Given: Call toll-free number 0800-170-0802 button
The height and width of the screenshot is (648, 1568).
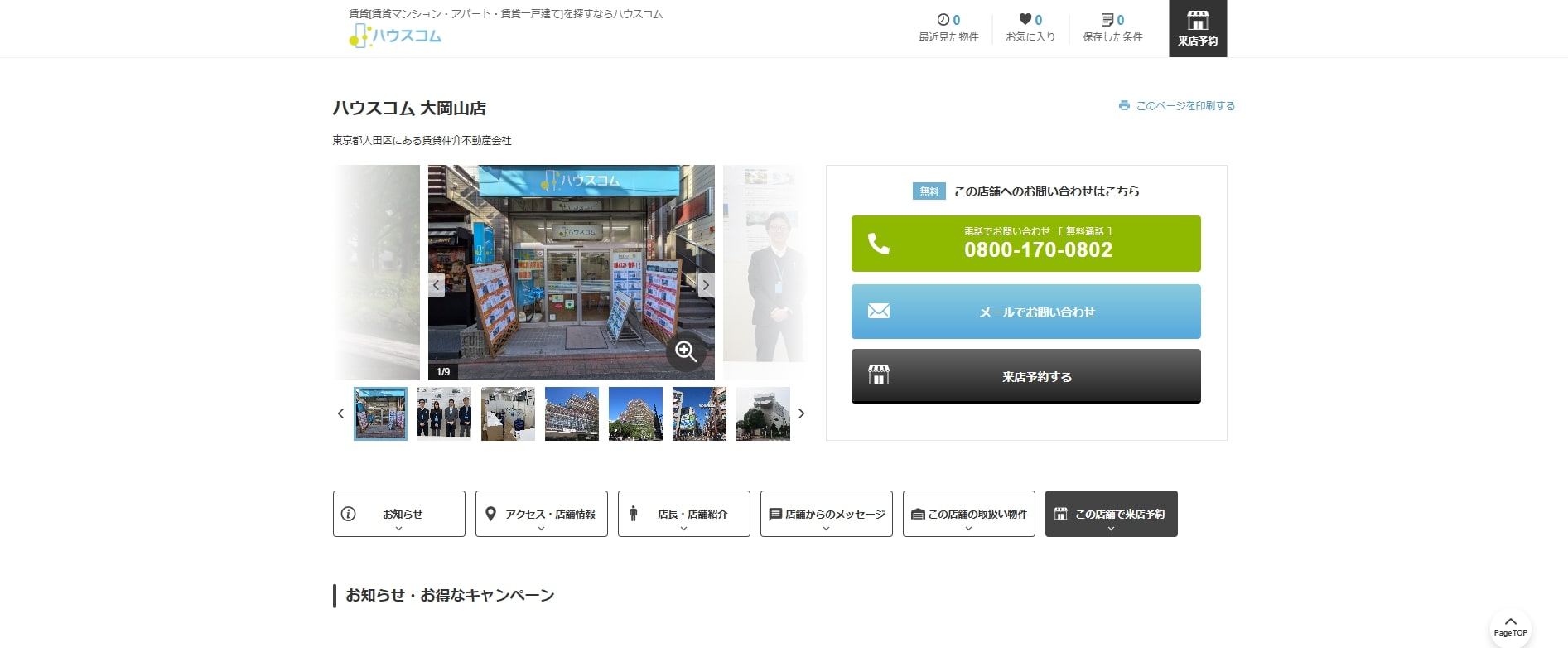Looking at the screenshot, I should click(1025, 244).
